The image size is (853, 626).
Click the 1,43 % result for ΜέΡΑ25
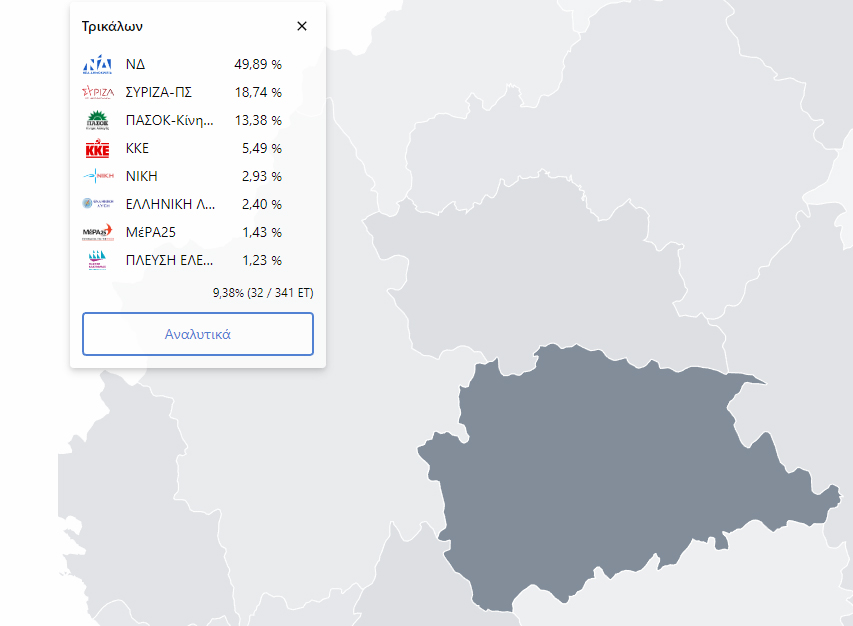point(261,232)
